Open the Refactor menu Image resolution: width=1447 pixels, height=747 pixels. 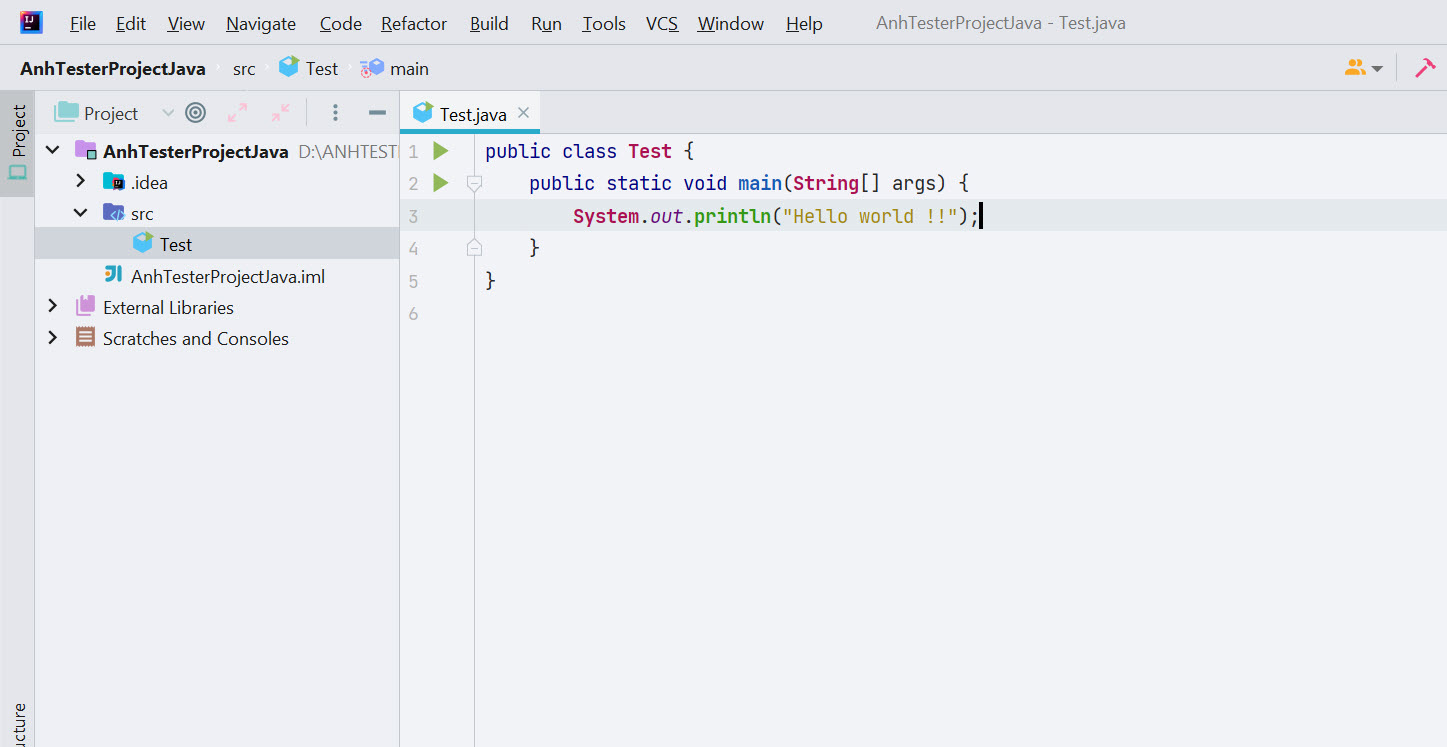click(x=414, y=24)
